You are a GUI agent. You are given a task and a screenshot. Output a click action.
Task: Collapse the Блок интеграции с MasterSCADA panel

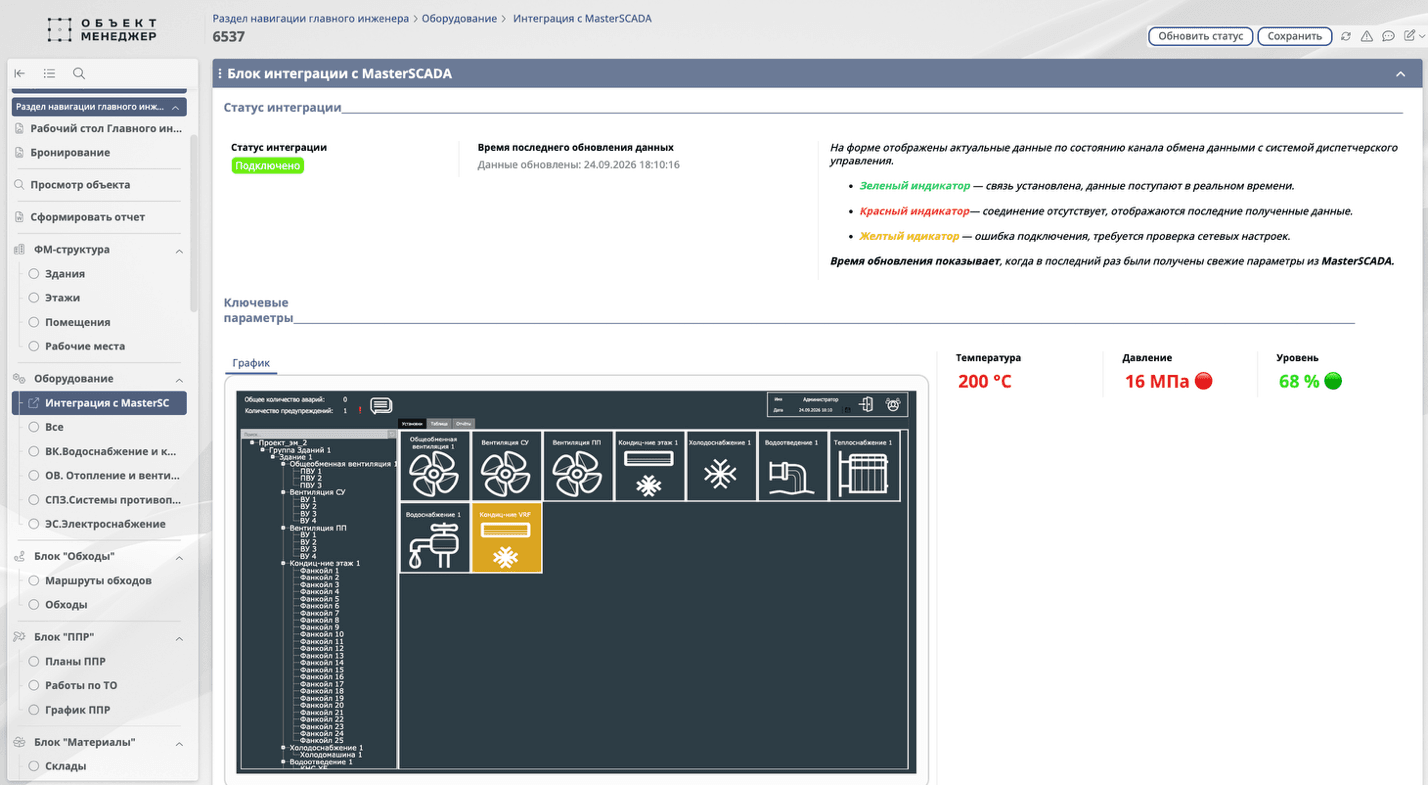[1401, 74]
